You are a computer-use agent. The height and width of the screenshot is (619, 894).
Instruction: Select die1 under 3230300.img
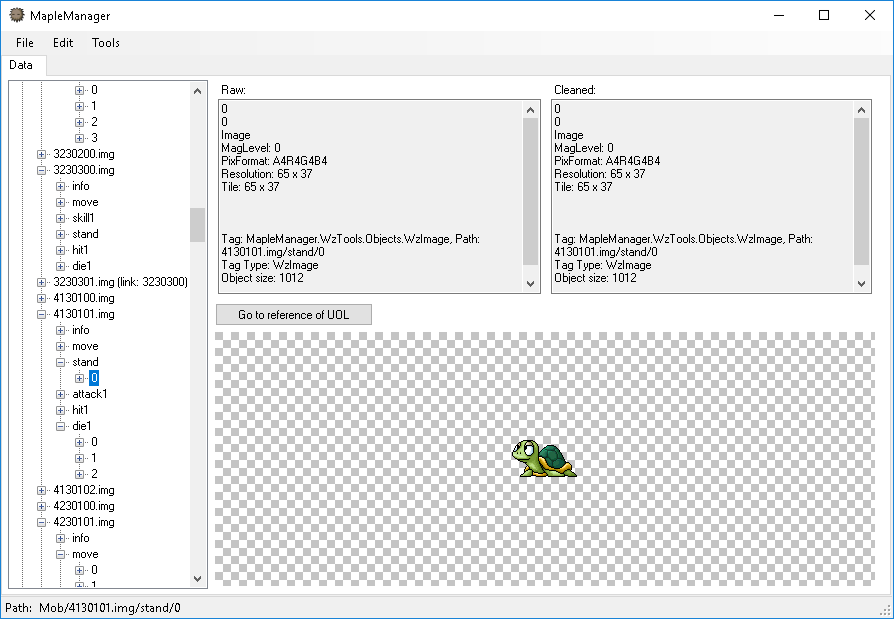coord(82,266)
